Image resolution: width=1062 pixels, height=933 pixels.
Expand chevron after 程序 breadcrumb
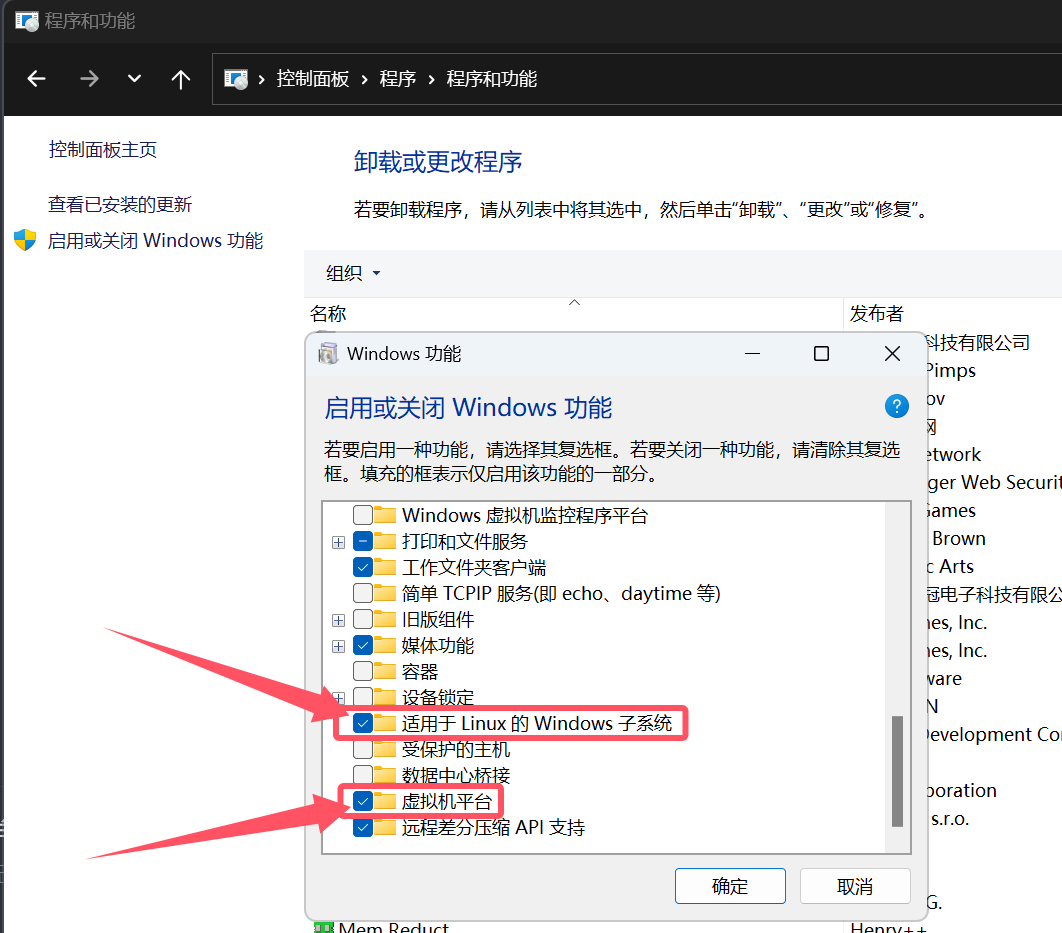[x=431, y=80]
